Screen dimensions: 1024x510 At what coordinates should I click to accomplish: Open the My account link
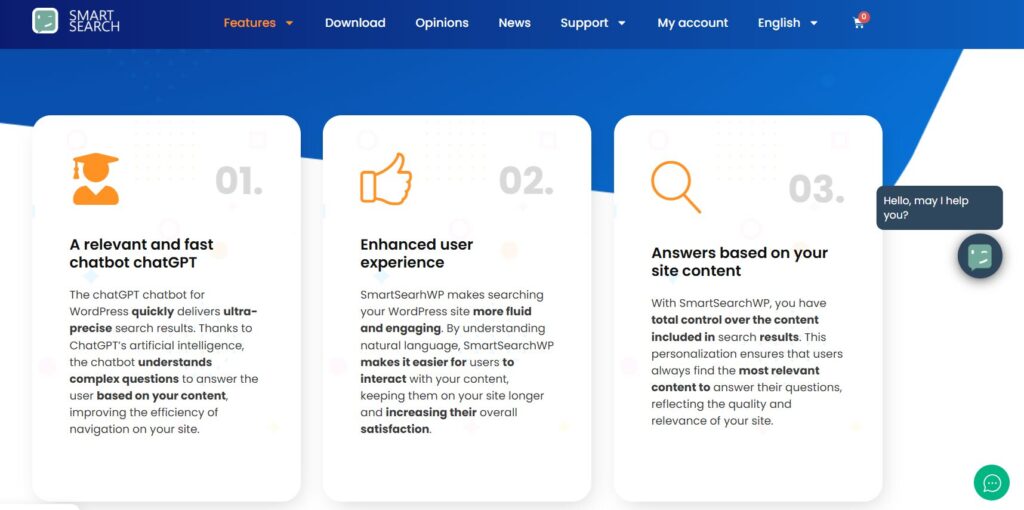point(693,23)
